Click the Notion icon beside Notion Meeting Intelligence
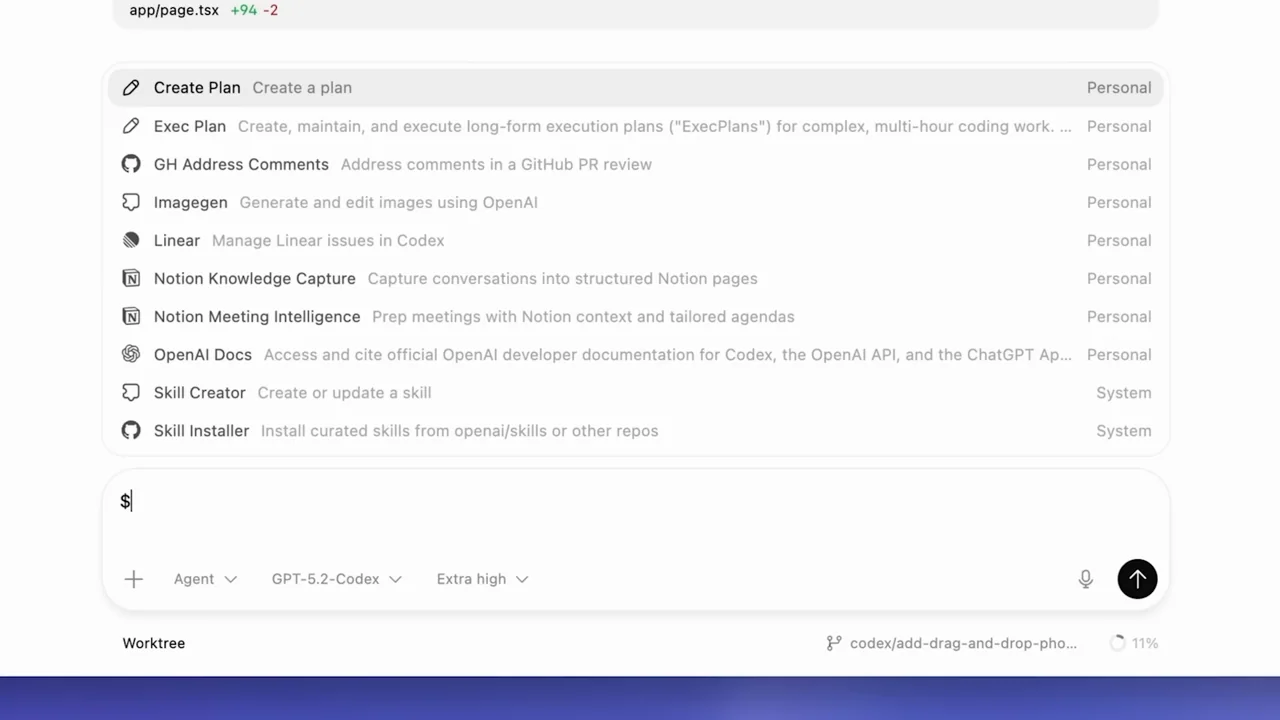The width and height of the screenshot is (1280, 720). 131,316
